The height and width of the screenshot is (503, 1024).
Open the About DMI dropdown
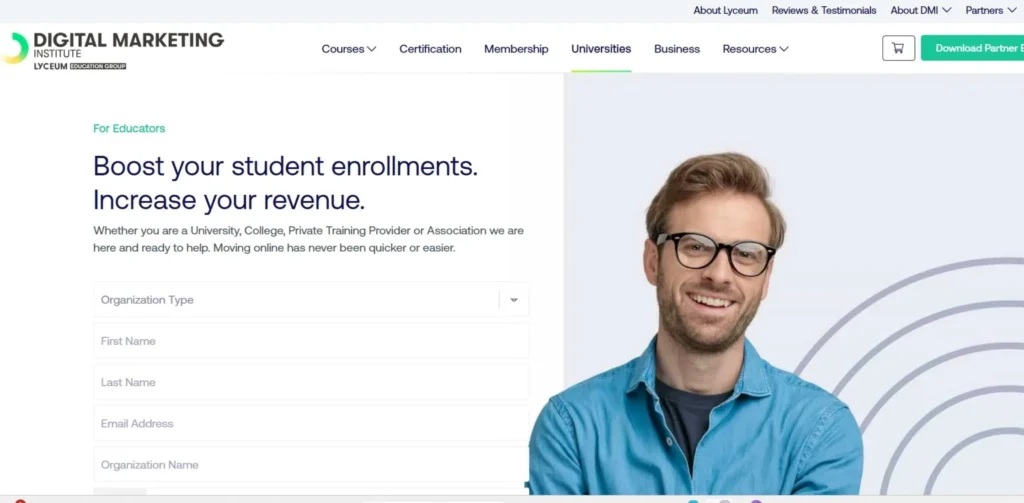tap(921, 10)
